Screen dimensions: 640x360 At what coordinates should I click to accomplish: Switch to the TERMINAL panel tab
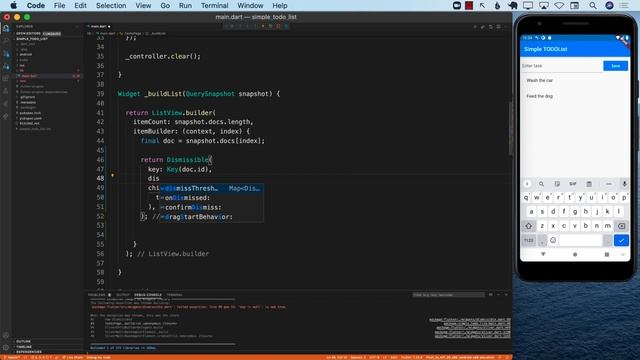click(x=174, y=295)
